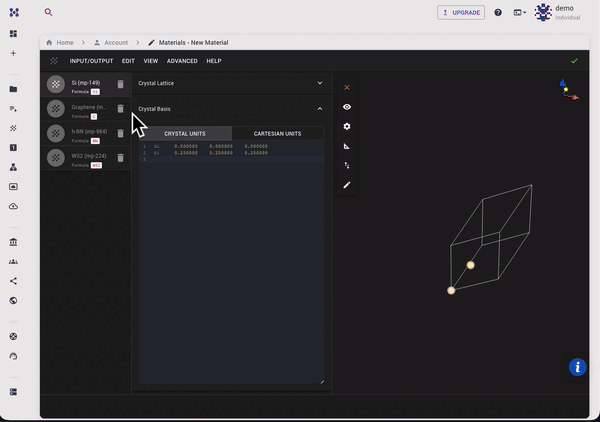Click the 3D axes orientation widget
The height and width of the screenshot is (422, 600).
tap(569, 90)
